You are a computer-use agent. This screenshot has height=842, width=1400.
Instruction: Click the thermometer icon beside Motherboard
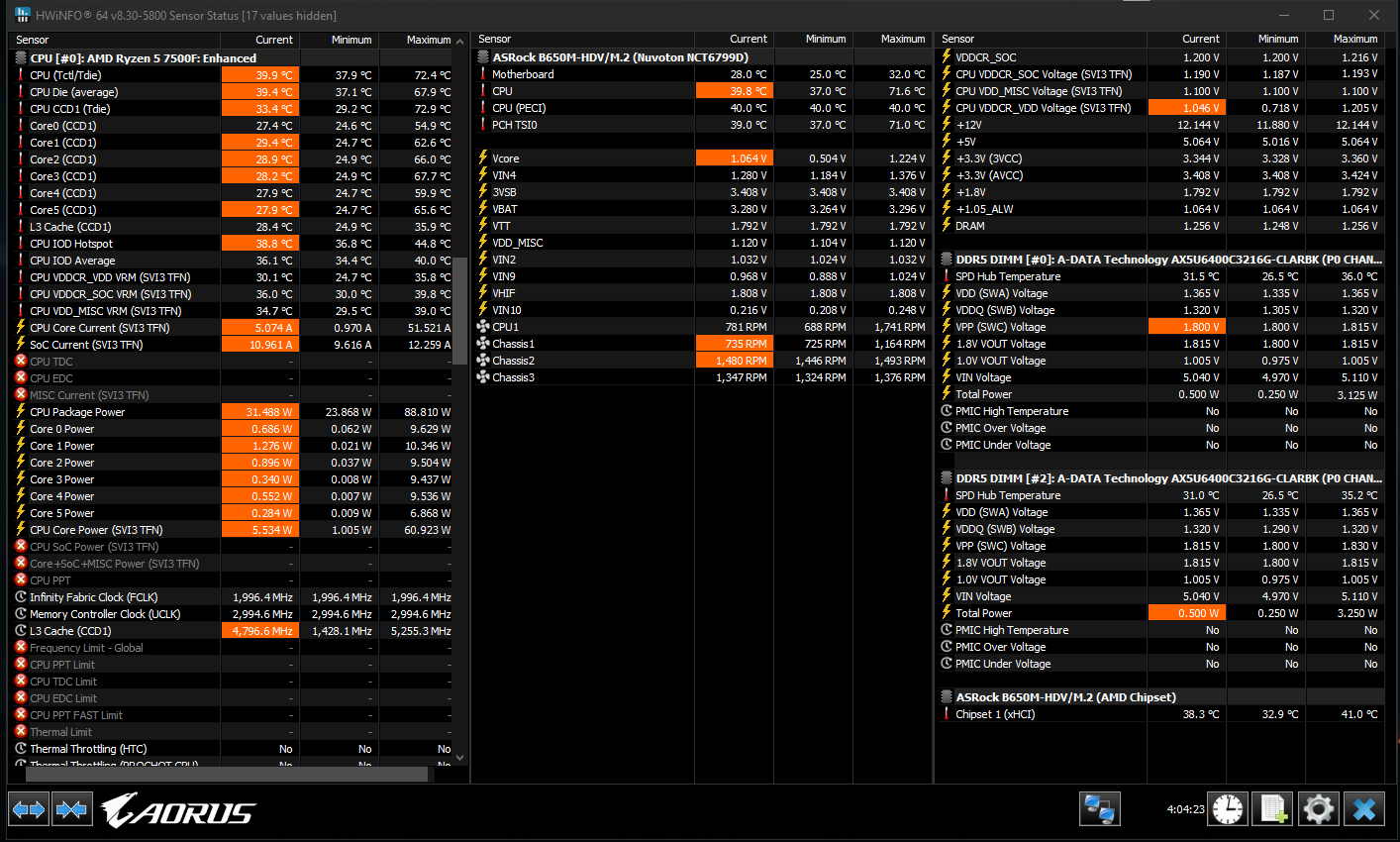tap(483, 74)
